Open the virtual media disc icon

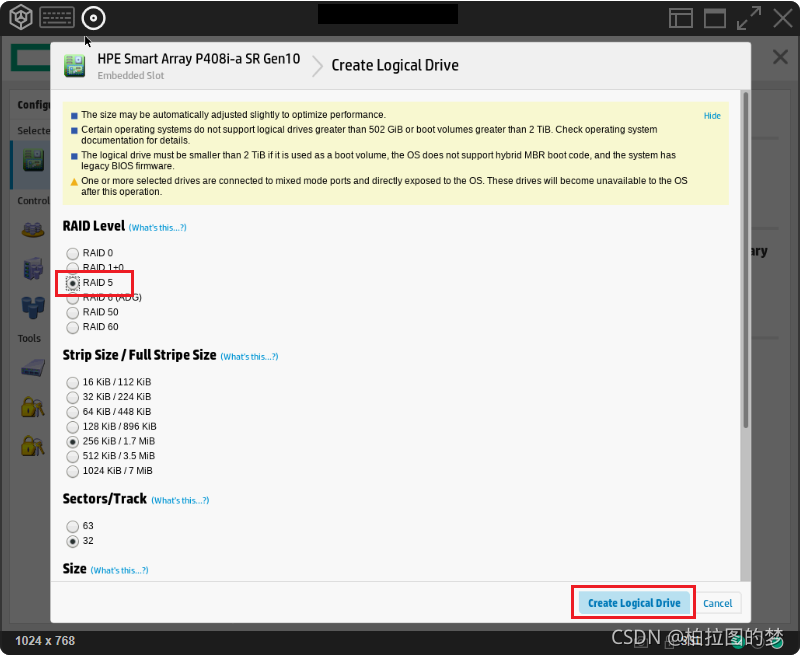point(93,18)
